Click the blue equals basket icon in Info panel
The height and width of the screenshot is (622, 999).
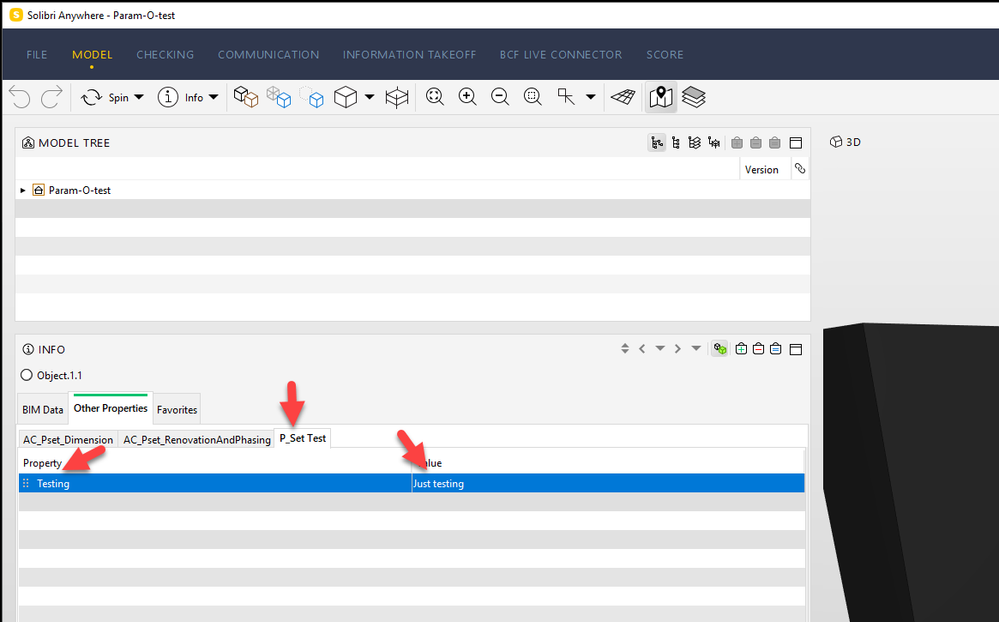click(x=775, y=349)
